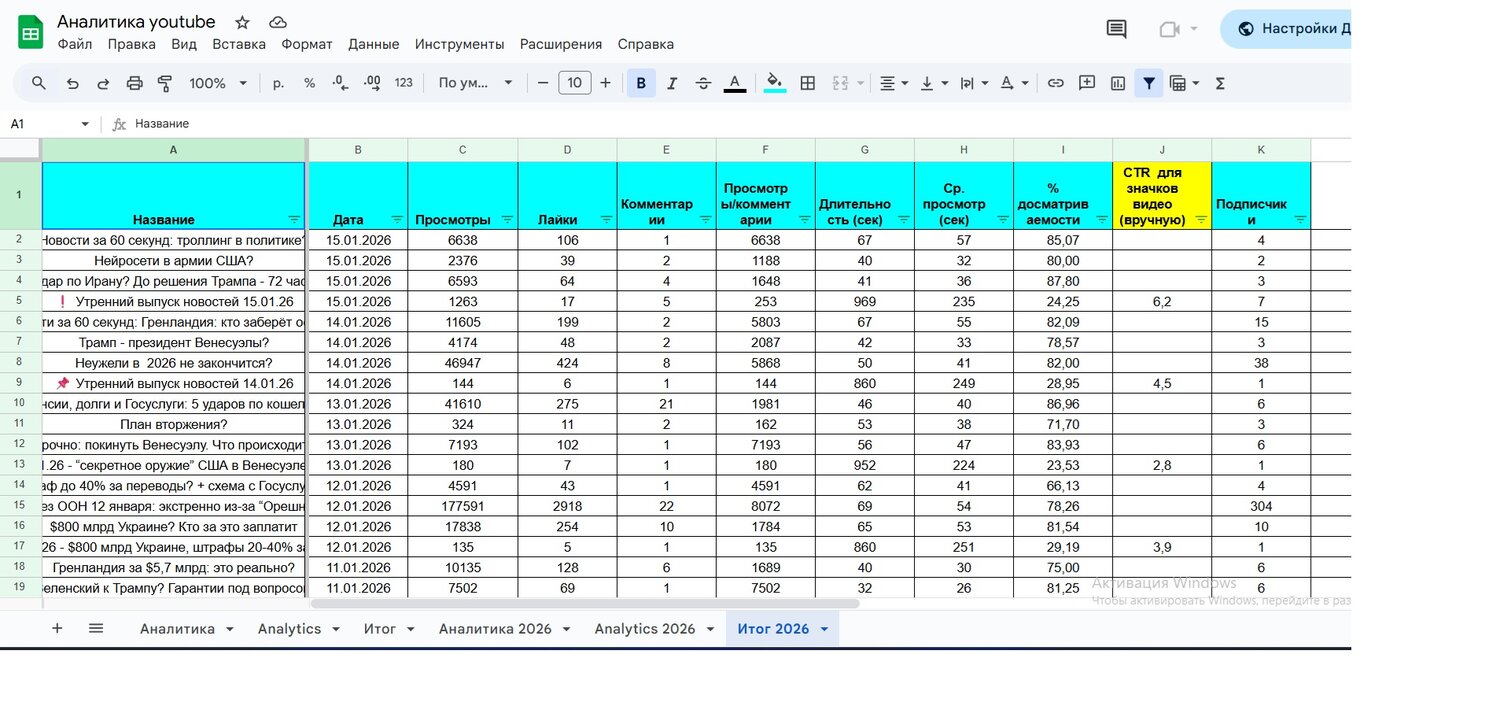
Task: Open filter for the Название column
Action: 294,219
